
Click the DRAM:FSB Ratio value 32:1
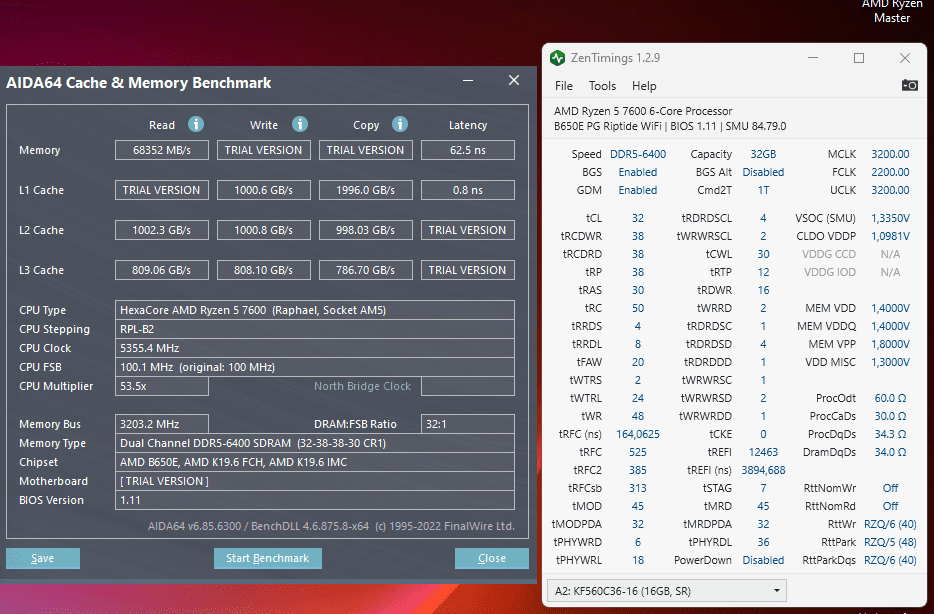pos(468,424)
